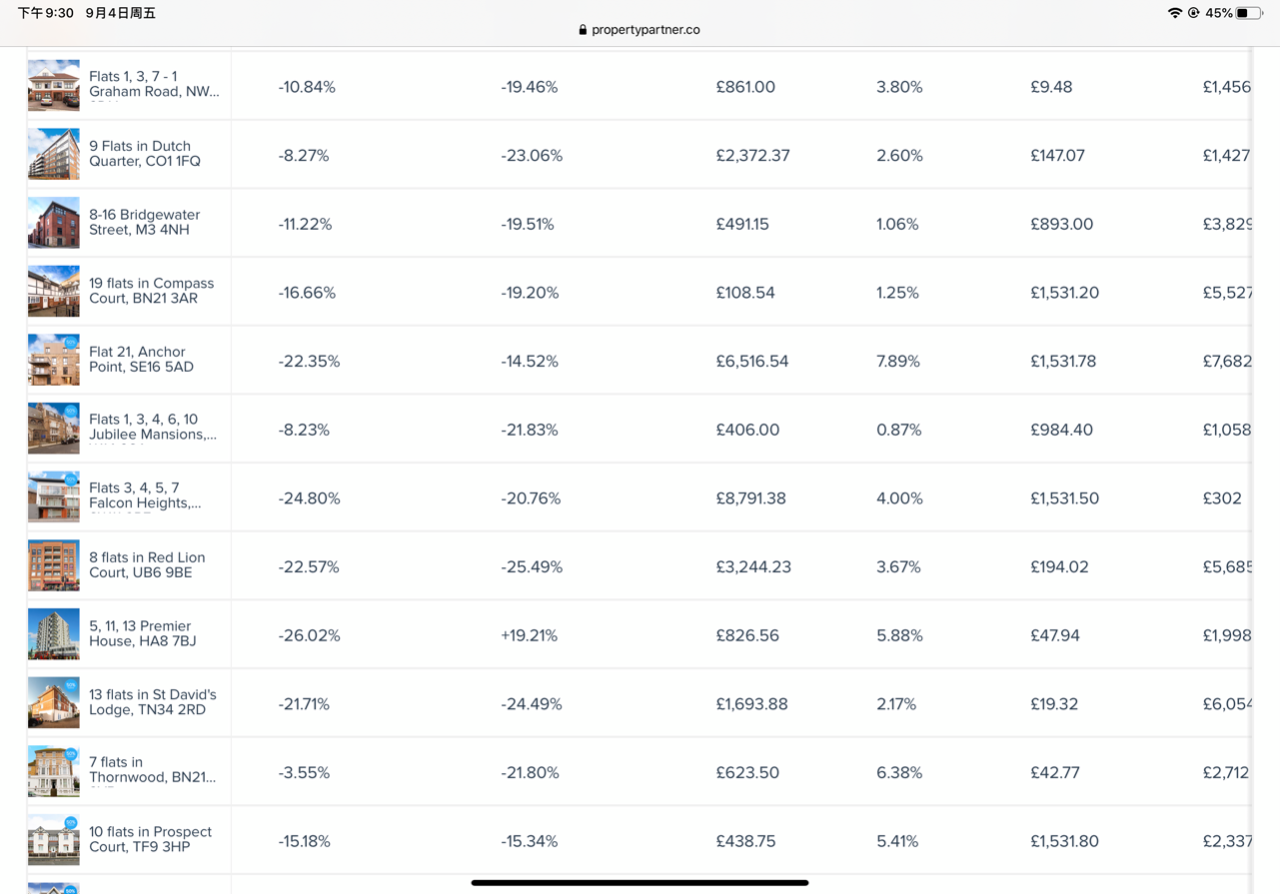Screen dimensions: 1280x894
Task: Select the -19.46% value in Graham Road row
Action: click(x=529, y=87)
